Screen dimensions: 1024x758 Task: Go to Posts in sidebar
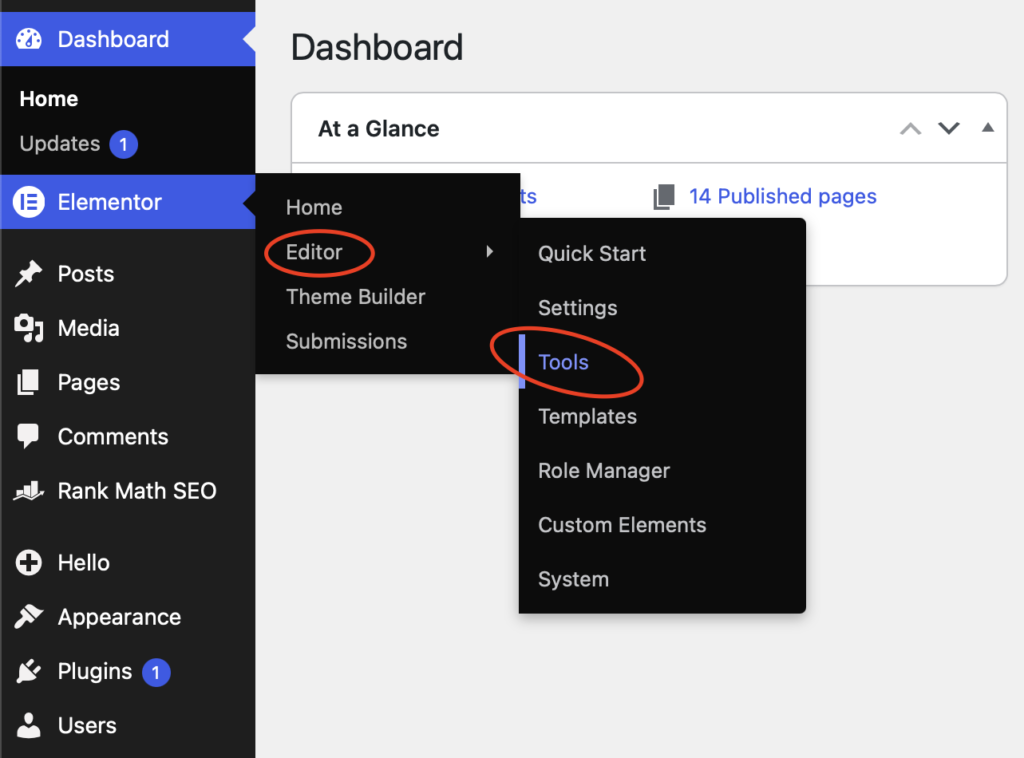pyautogui.click(x=86, y=274)
